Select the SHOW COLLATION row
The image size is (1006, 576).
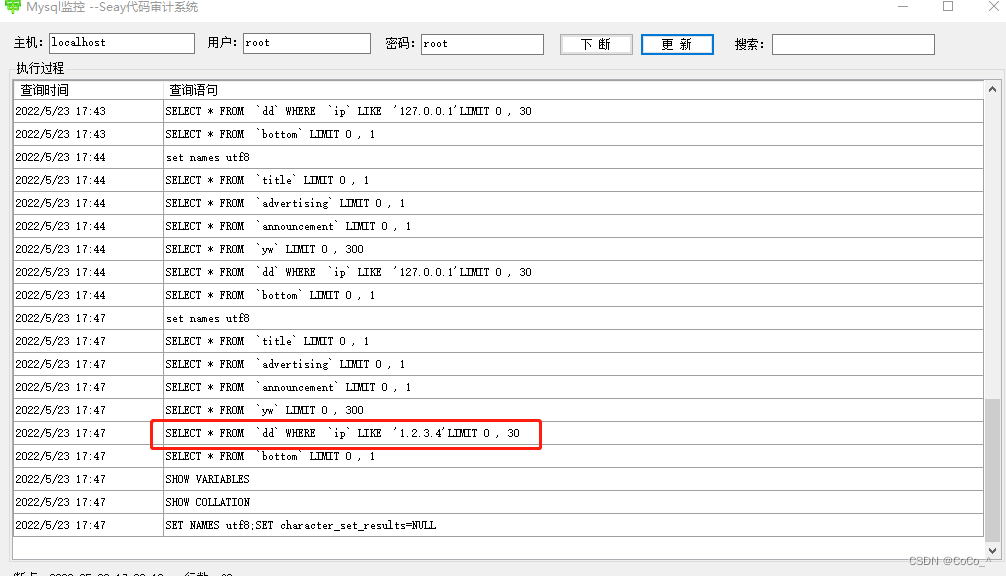[499, 502]
